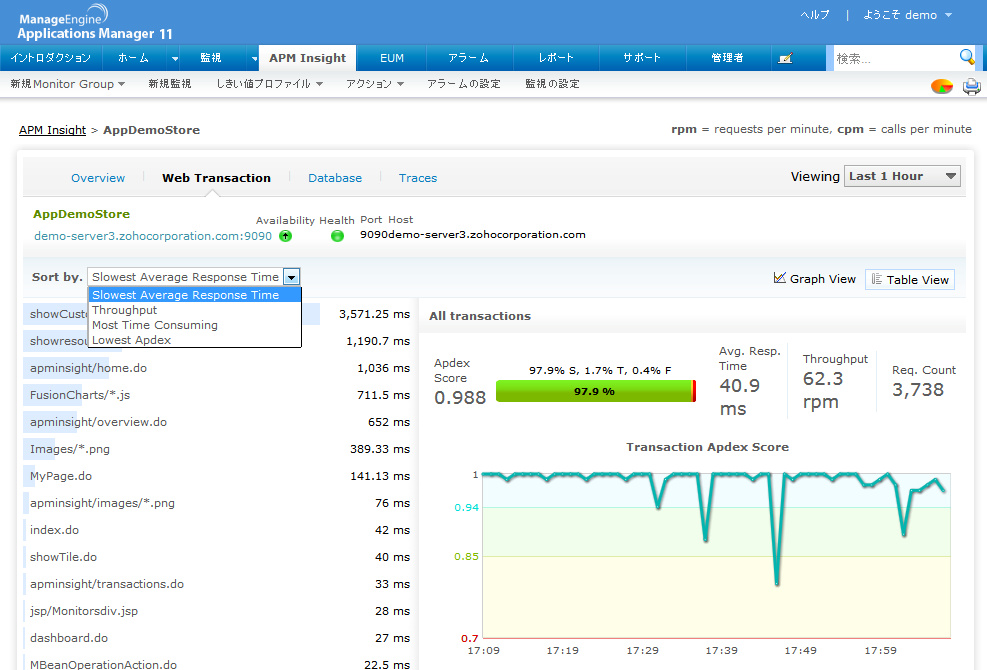The width and height of the screenshot is (987, 670).
Task: Click the green Apdex score bar
Action: pyautogui.click(x=594, y=392)
